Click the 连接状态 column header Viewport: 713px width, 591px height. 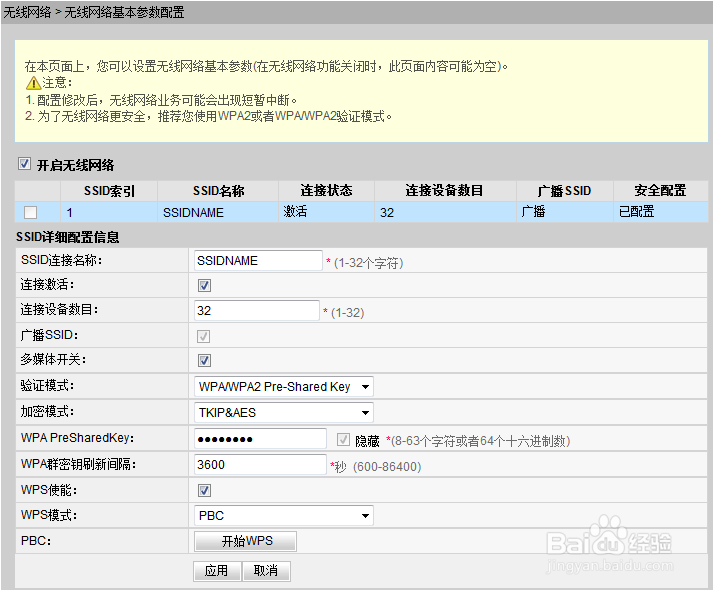326,190
